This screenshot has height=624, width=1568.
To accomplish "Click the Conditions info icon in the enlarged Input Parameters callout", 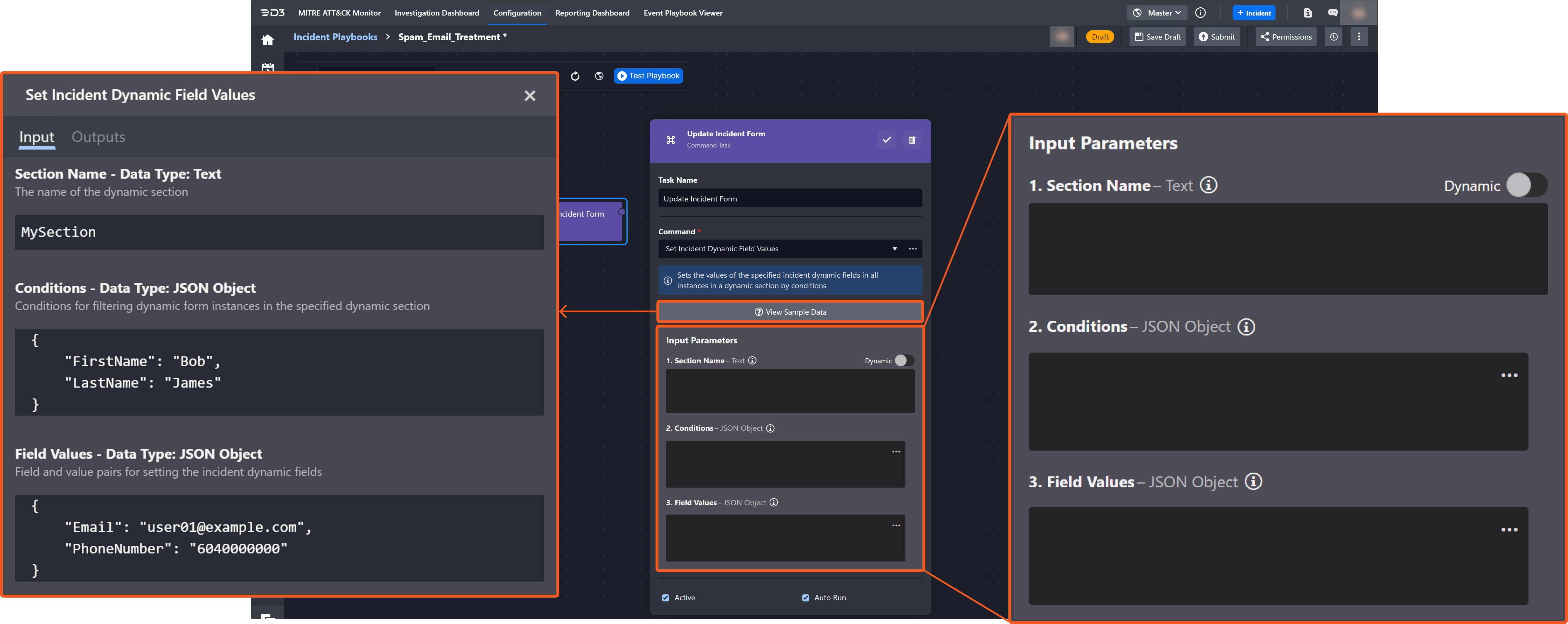I will click(1246, 327).
